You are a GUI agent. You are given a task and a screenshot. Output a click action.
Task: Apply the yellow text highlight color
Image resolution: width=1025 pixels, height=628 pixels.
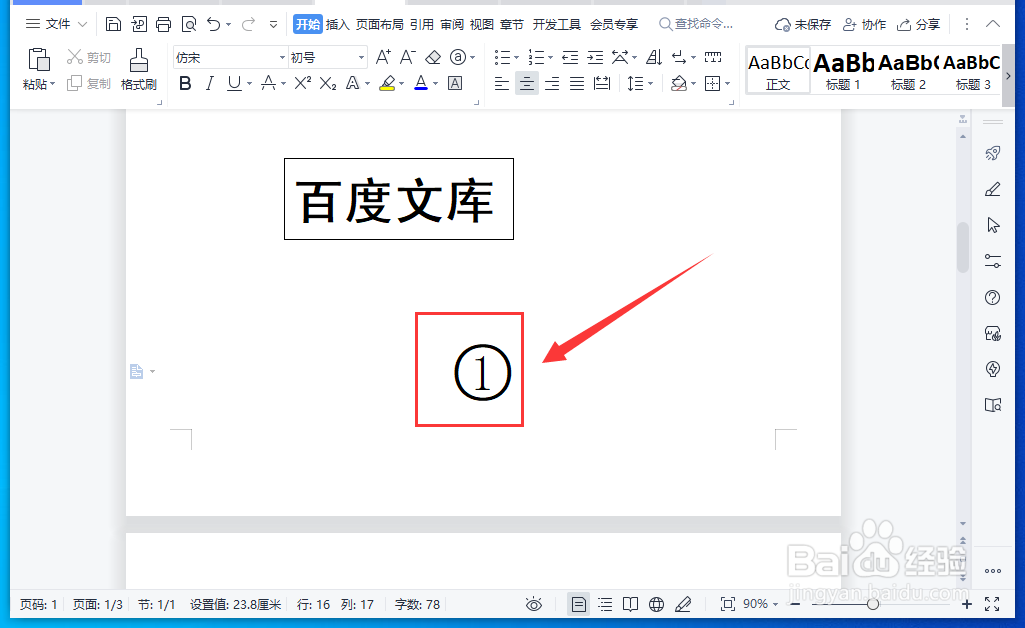click(387, 83)
